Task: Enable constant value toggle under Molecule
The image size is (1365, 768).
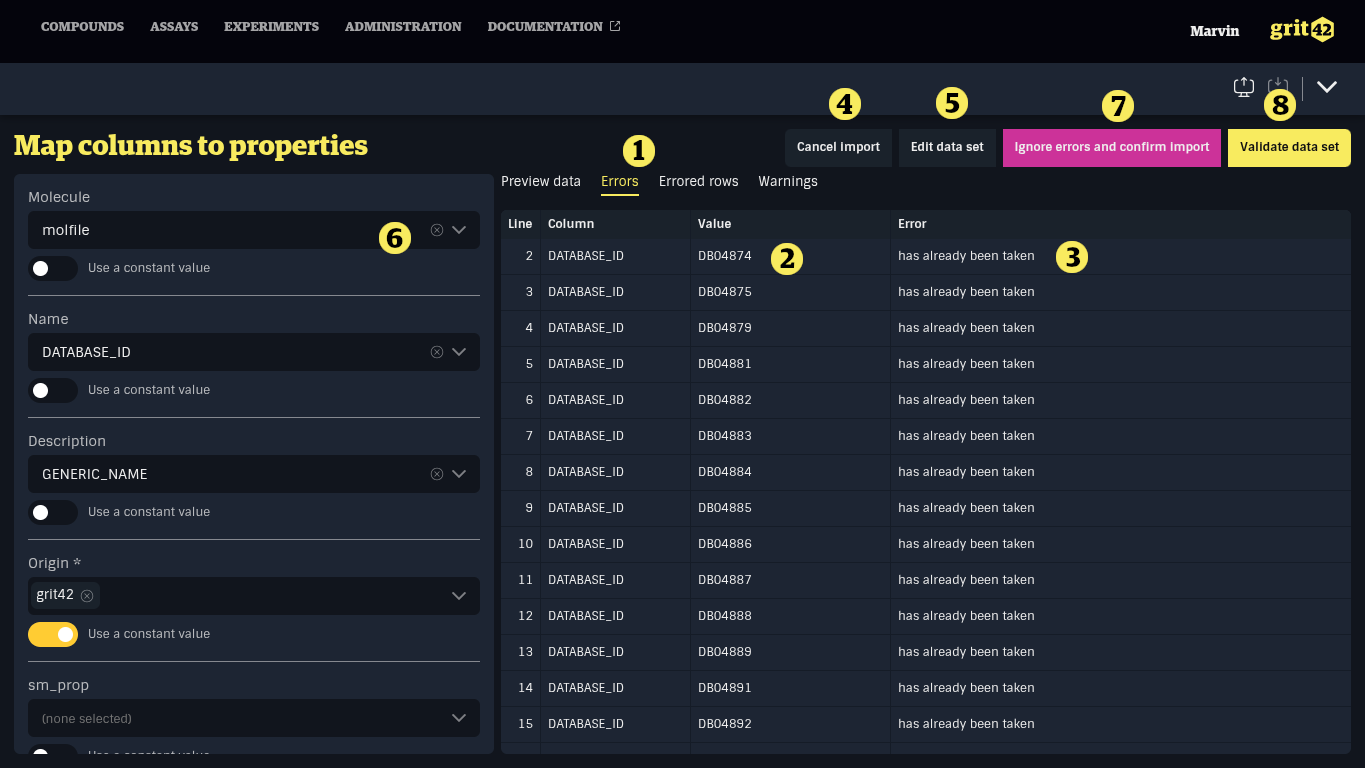Action: (x=53, y=268)
